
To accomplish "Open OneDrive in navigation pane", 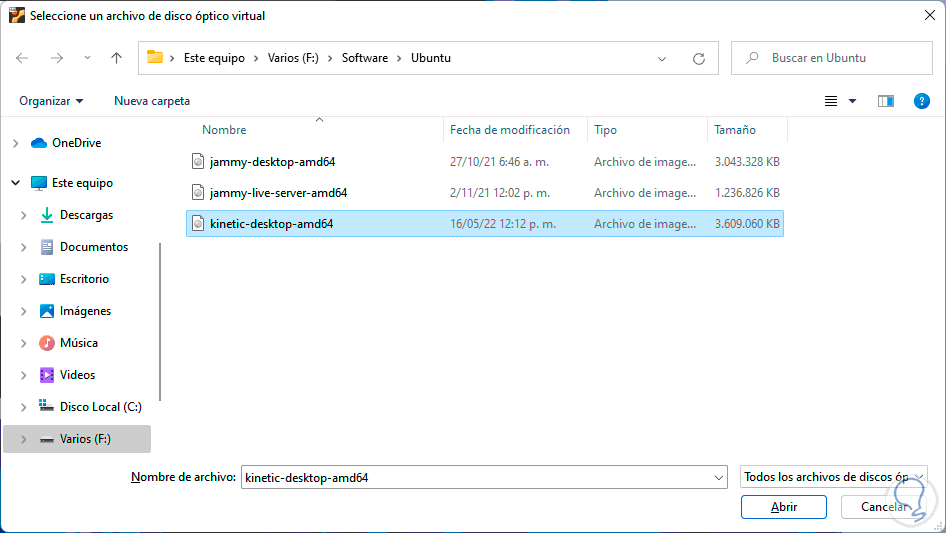I will pos(76,143).
